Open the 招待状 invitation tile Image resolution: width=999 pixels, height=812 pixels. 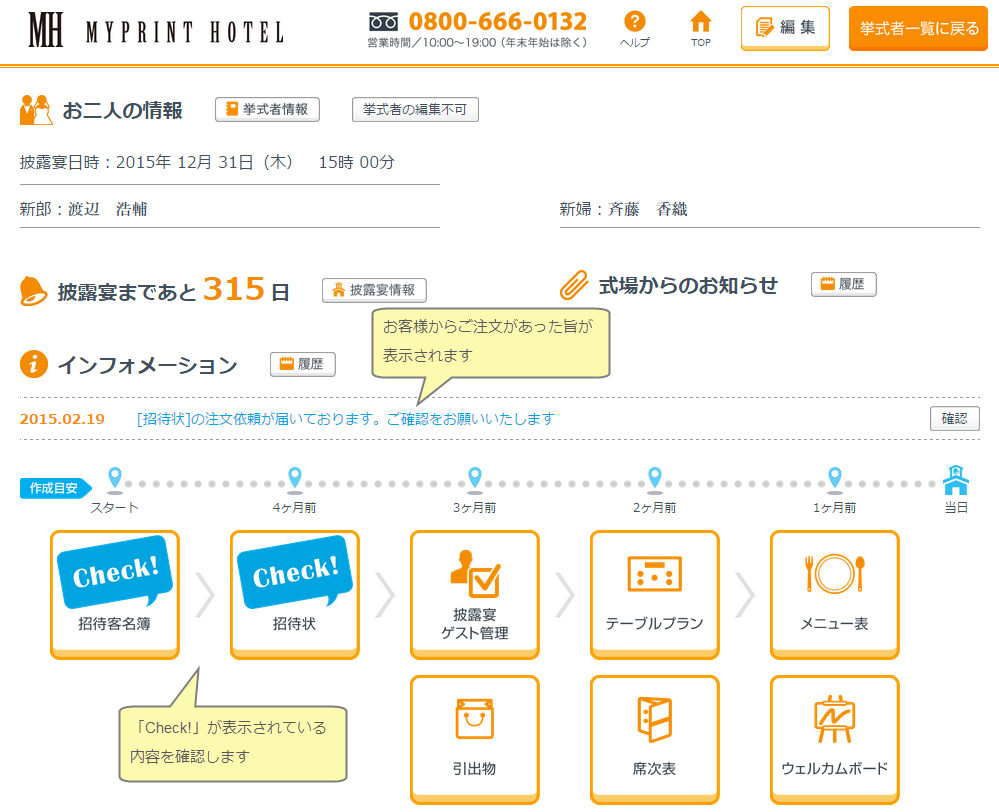coord(295,594)
